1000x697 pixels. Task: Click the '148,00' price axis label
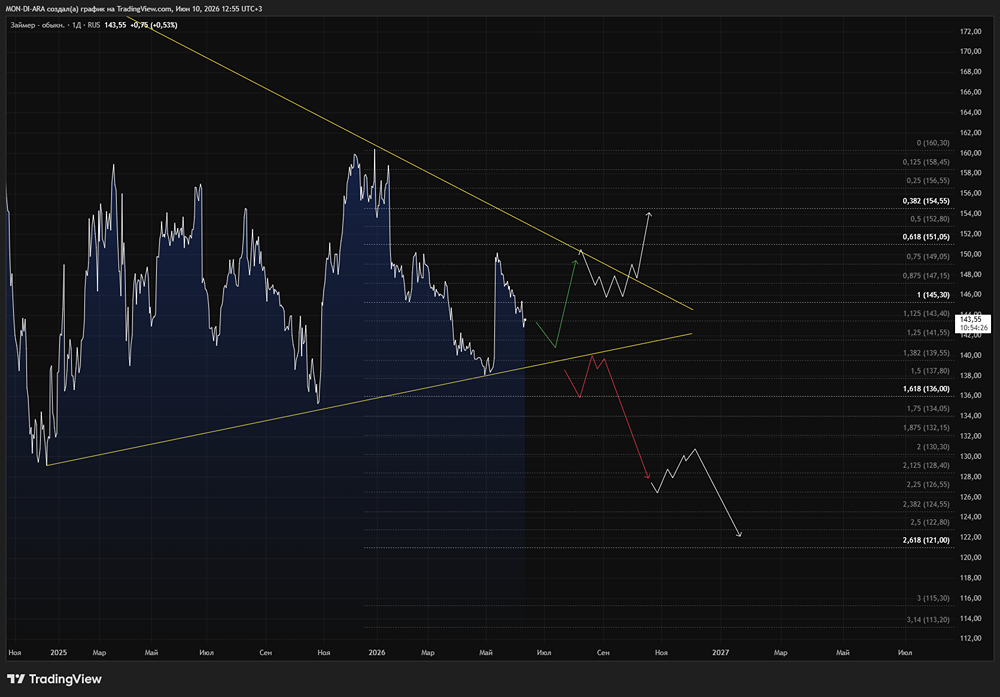tap(971, 274)
